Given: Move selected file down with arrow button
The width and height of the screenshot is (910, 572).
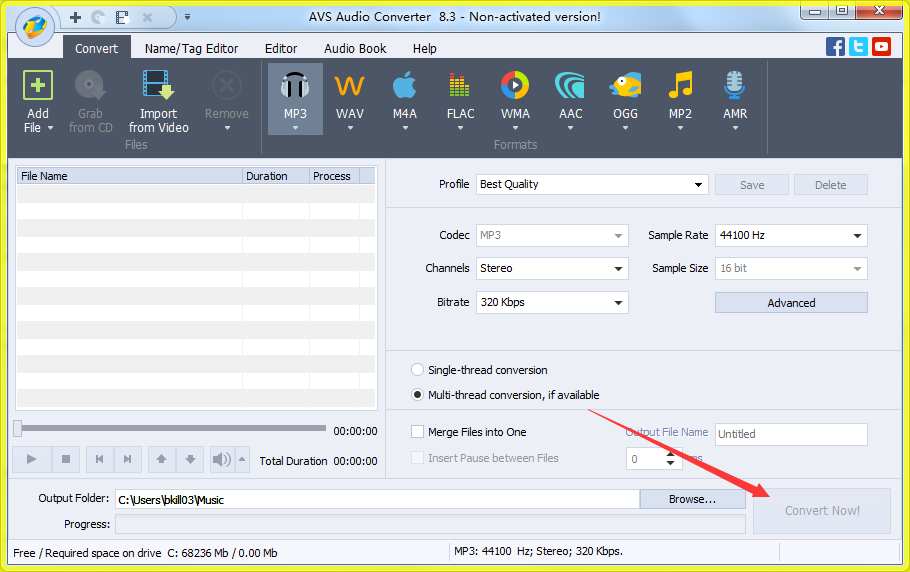Looking at the screenshot, I should point(190,459).
